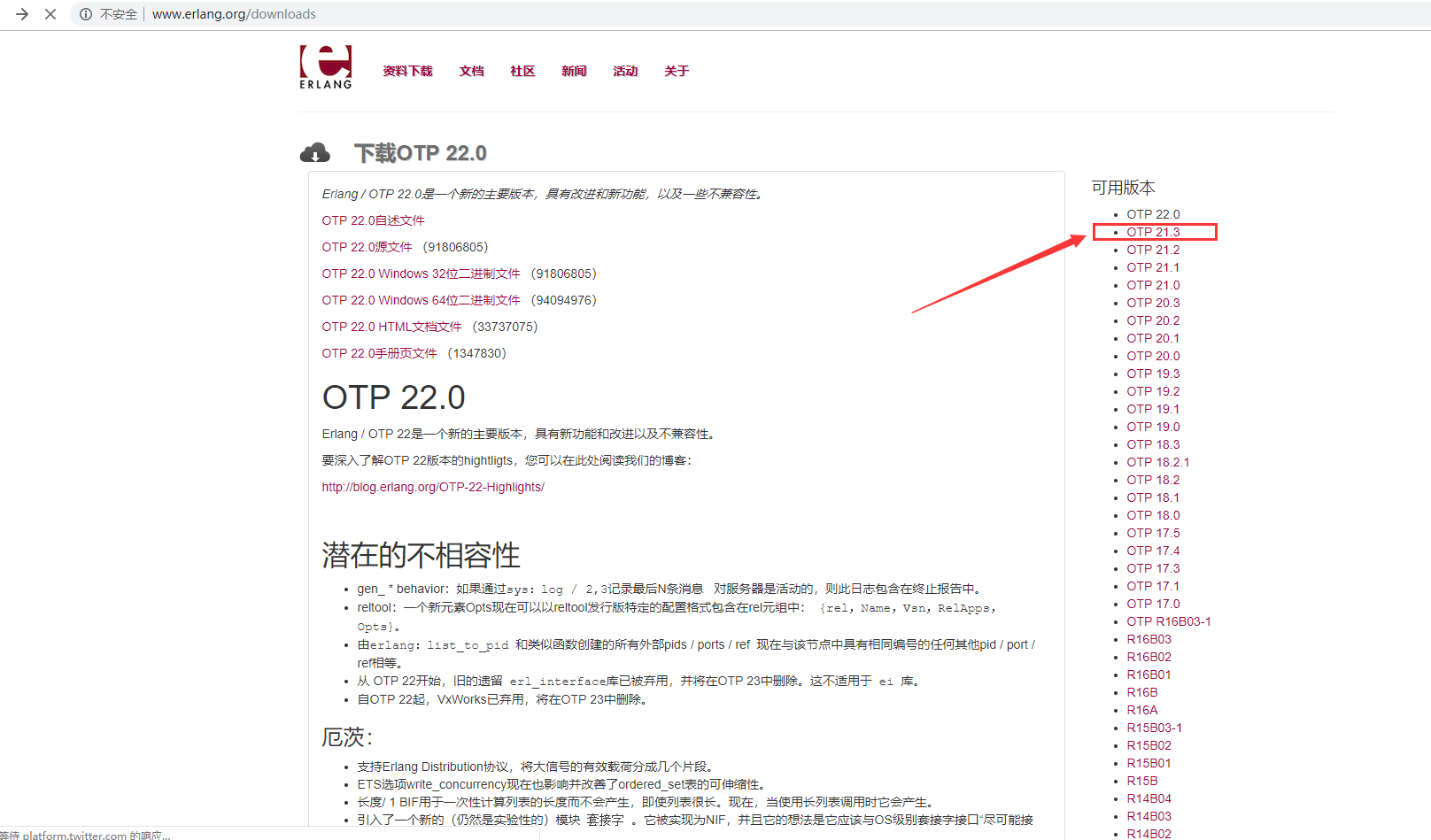Download OTP 22.0源文件
The height and width of the screenshot is (840, 1431).
point(367,247)
